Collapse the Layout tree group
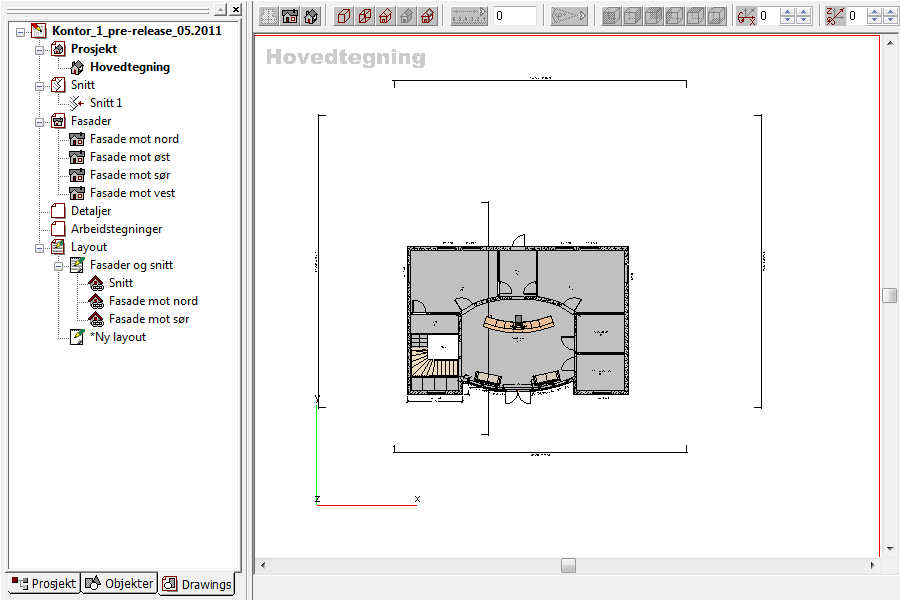900x600 pixels. coord(40,248)
